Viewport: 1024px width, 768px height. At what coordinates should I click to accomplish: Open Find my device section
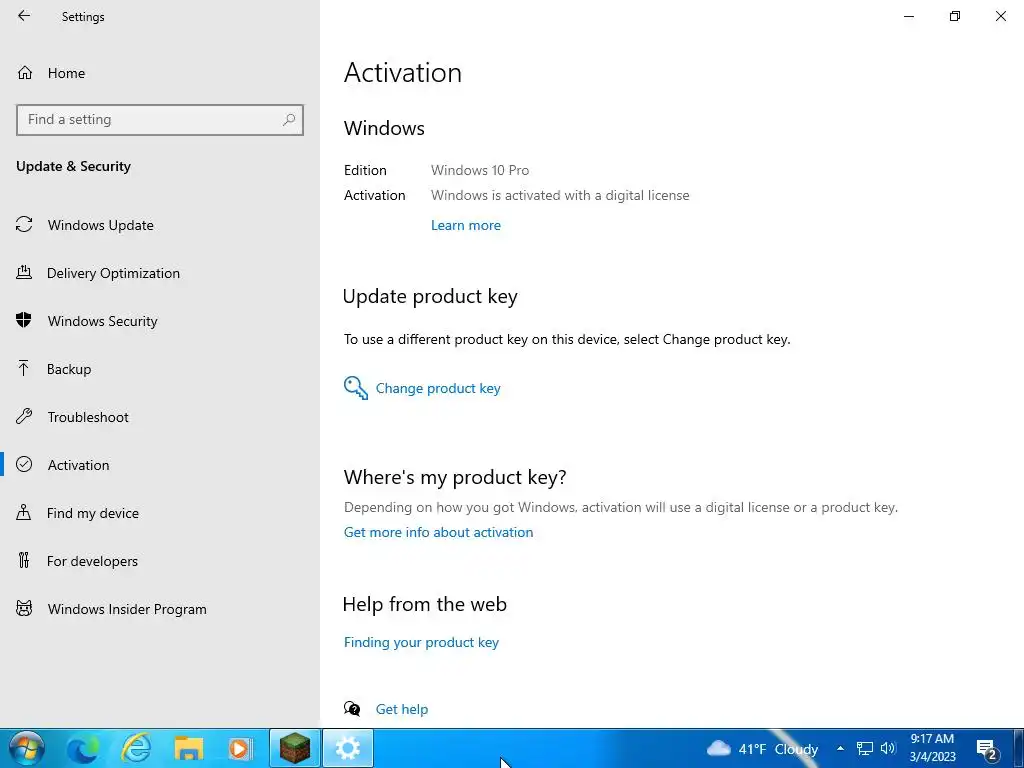point(160,513)
